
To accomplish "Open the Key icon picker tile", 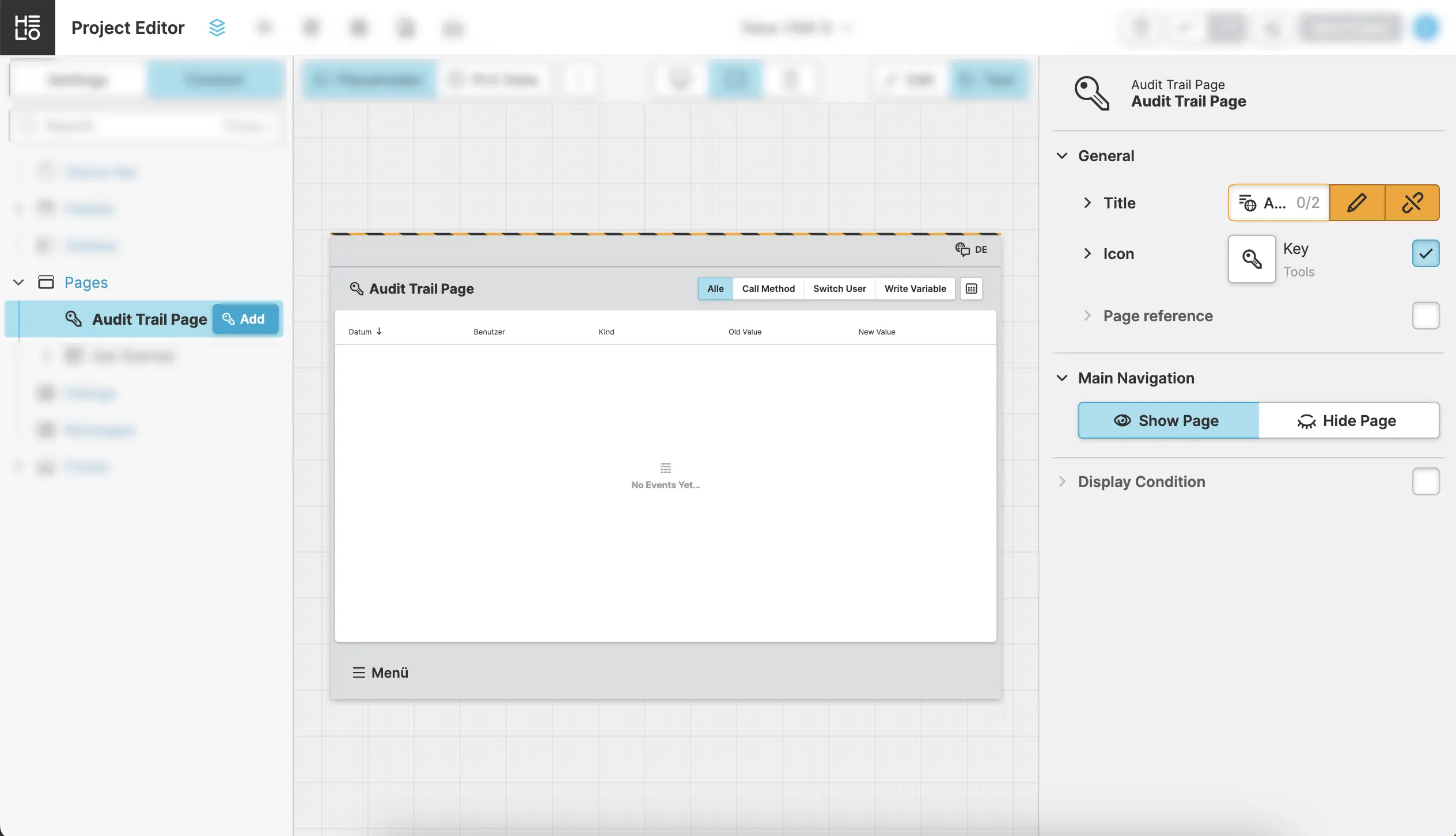I will 1252,259.
